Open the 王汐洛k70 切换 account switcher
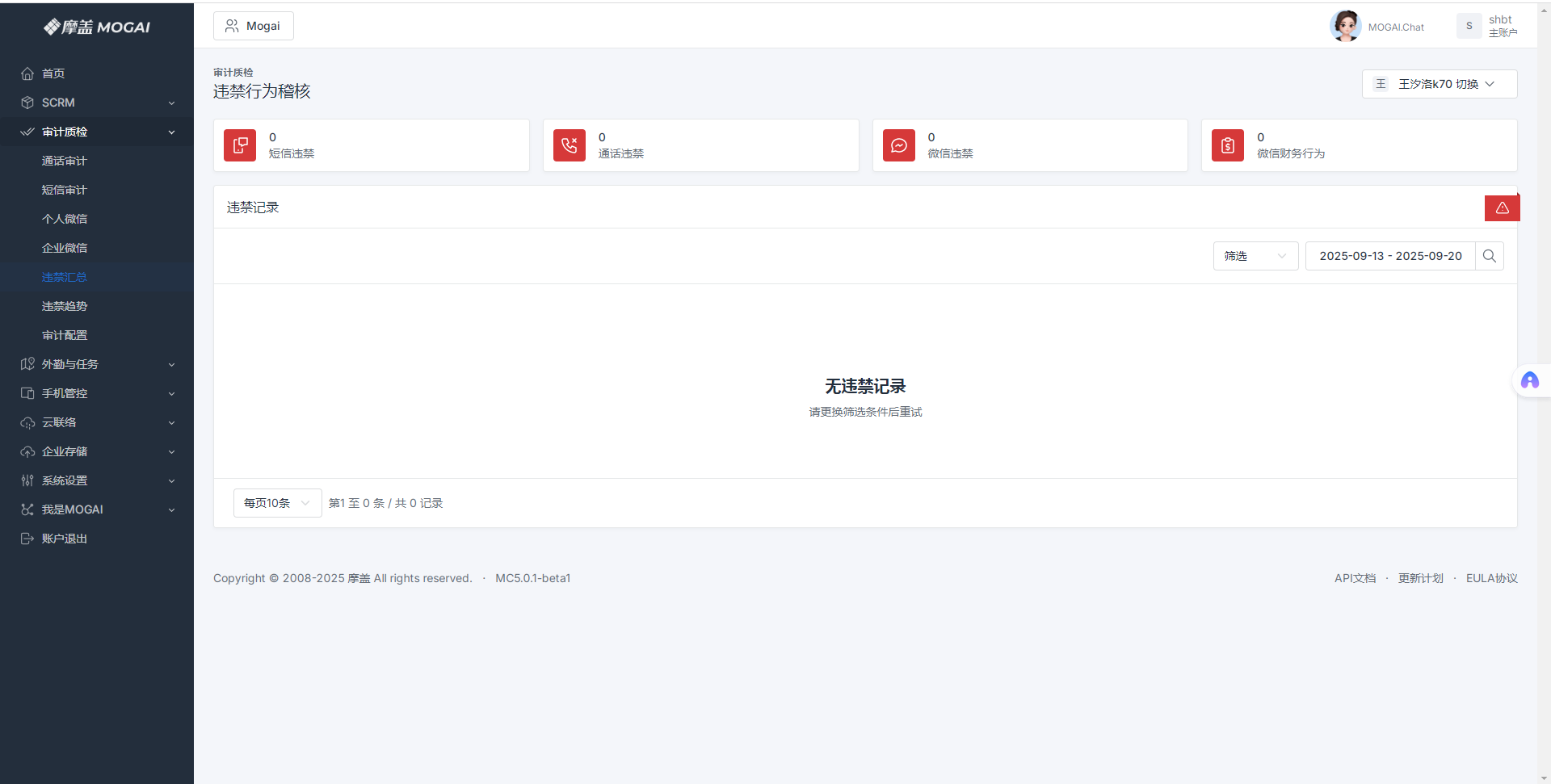 click(1439, 84)
